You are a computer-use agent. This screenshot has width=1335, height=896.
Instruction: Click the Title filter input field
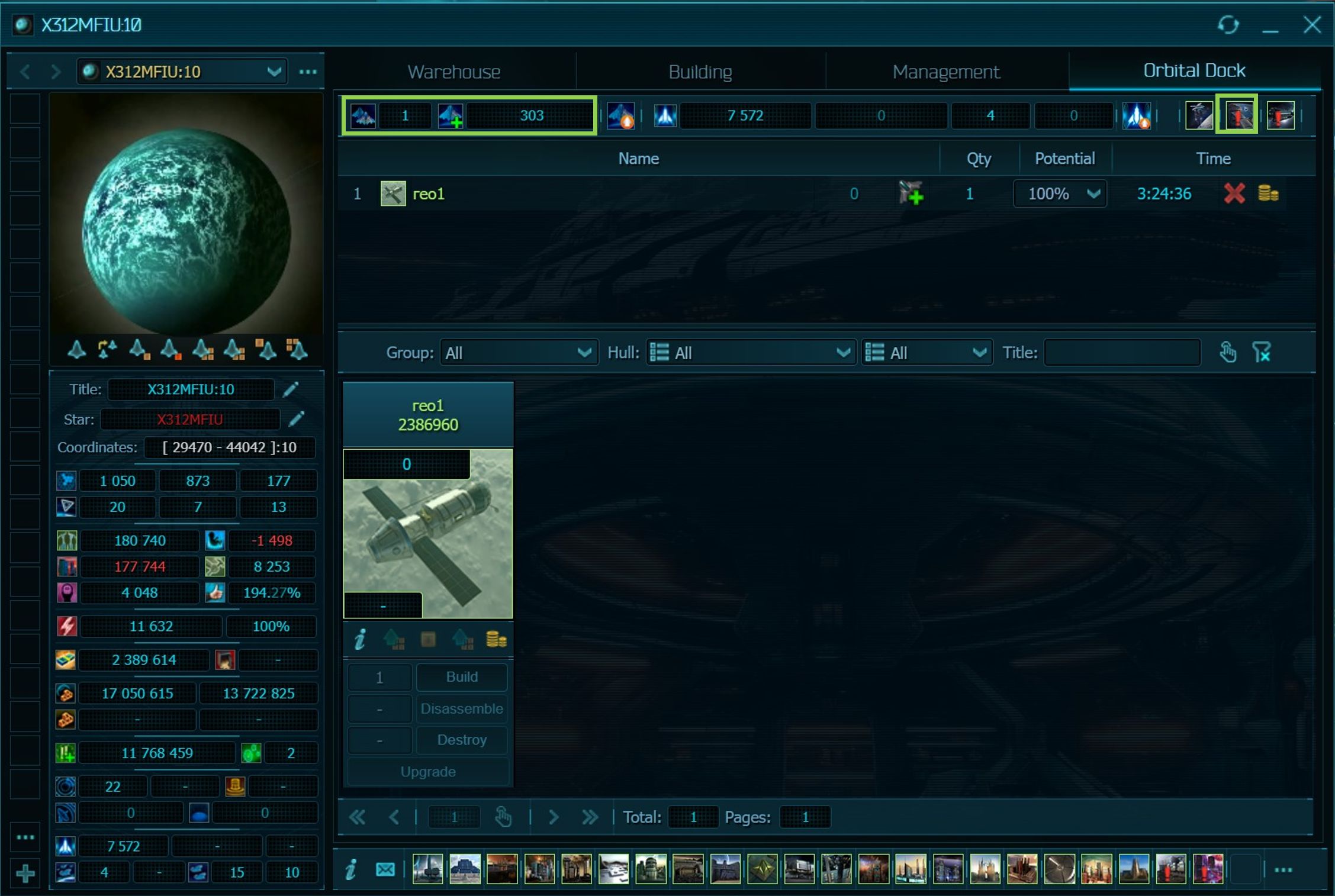[1121, 353]
